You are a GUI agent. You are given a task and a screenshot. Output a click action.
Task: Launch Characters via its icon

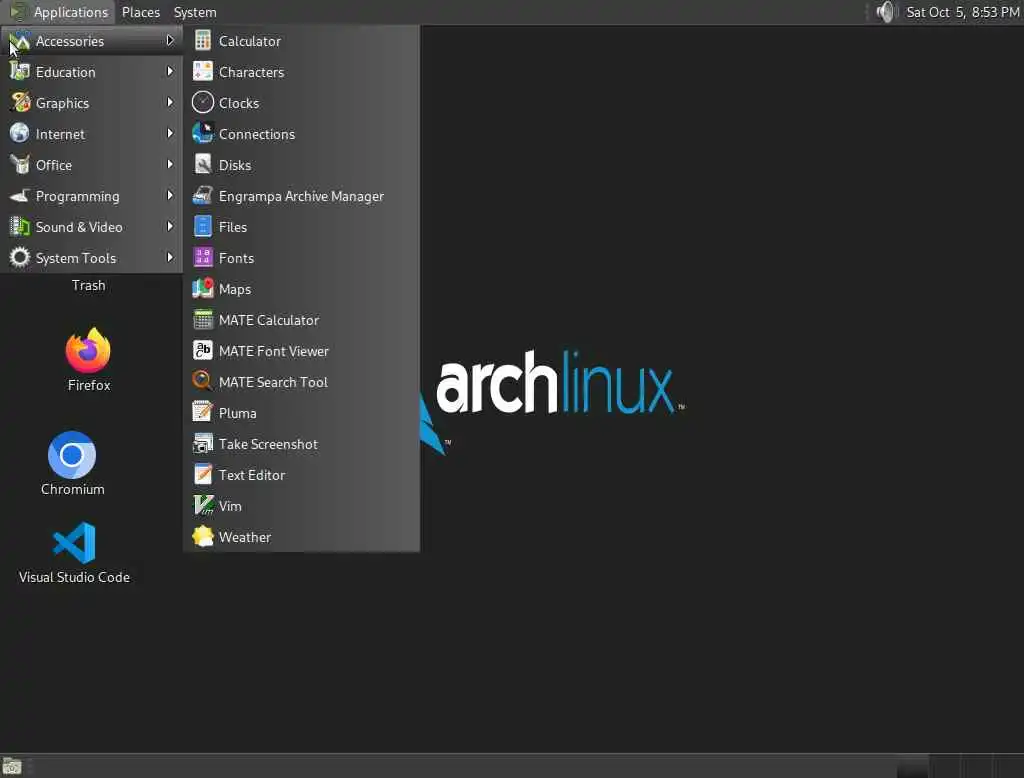202,71
